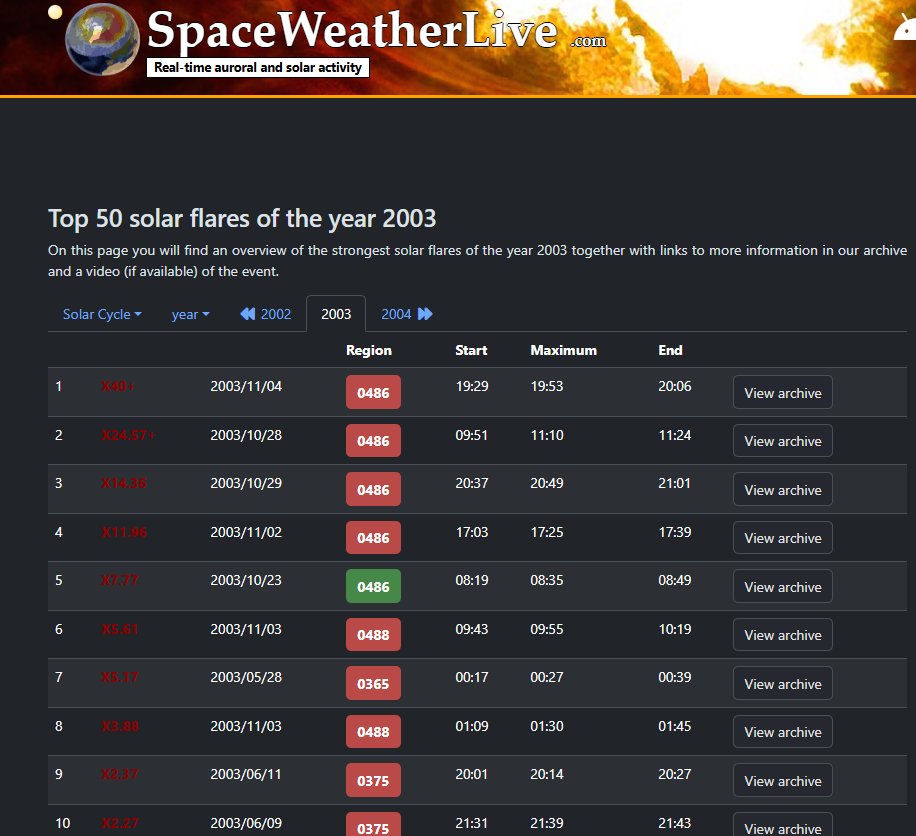916x836 pixels.
Task: View archive for the 2003/06/11 flare
Action: tap(783, 780)
